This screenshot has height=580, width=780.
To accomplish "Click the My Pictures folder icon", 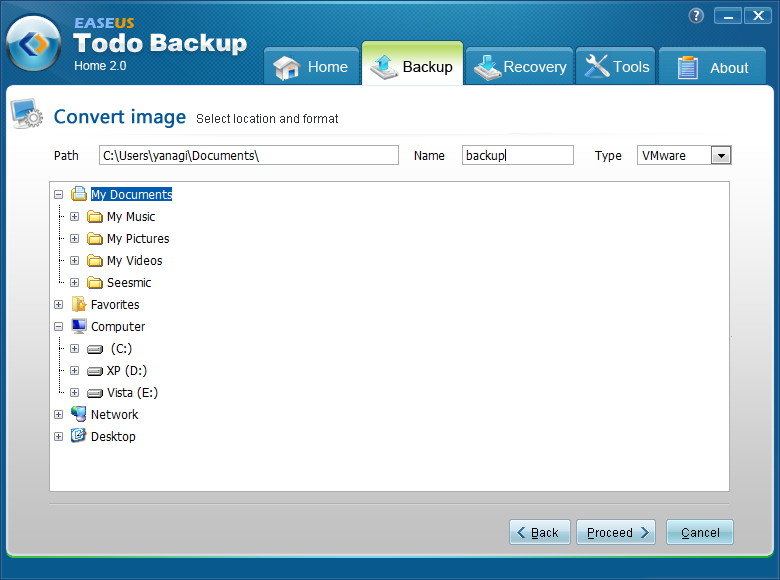I will click(95, 238).
